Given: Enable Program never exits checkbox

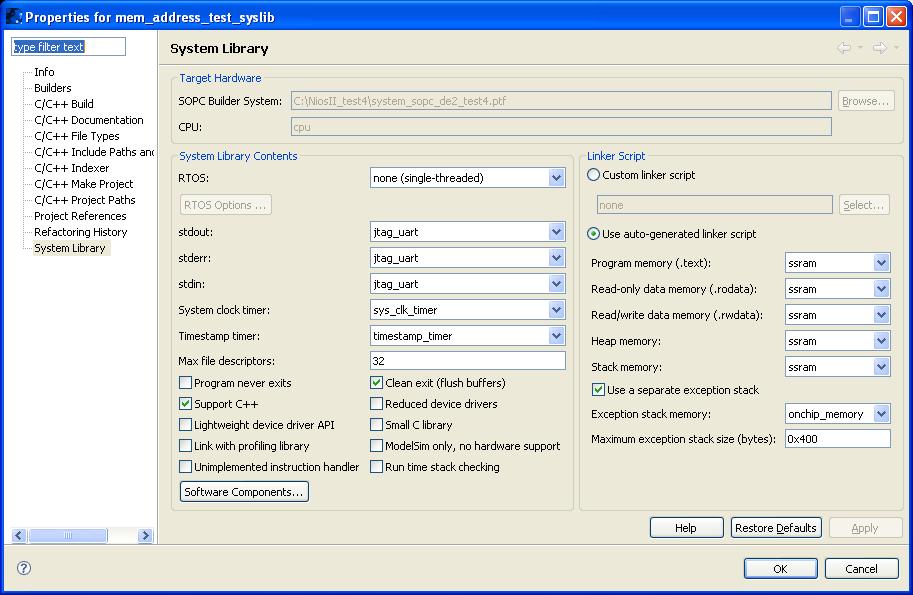Looking at the screenshot, I should 186,383.
